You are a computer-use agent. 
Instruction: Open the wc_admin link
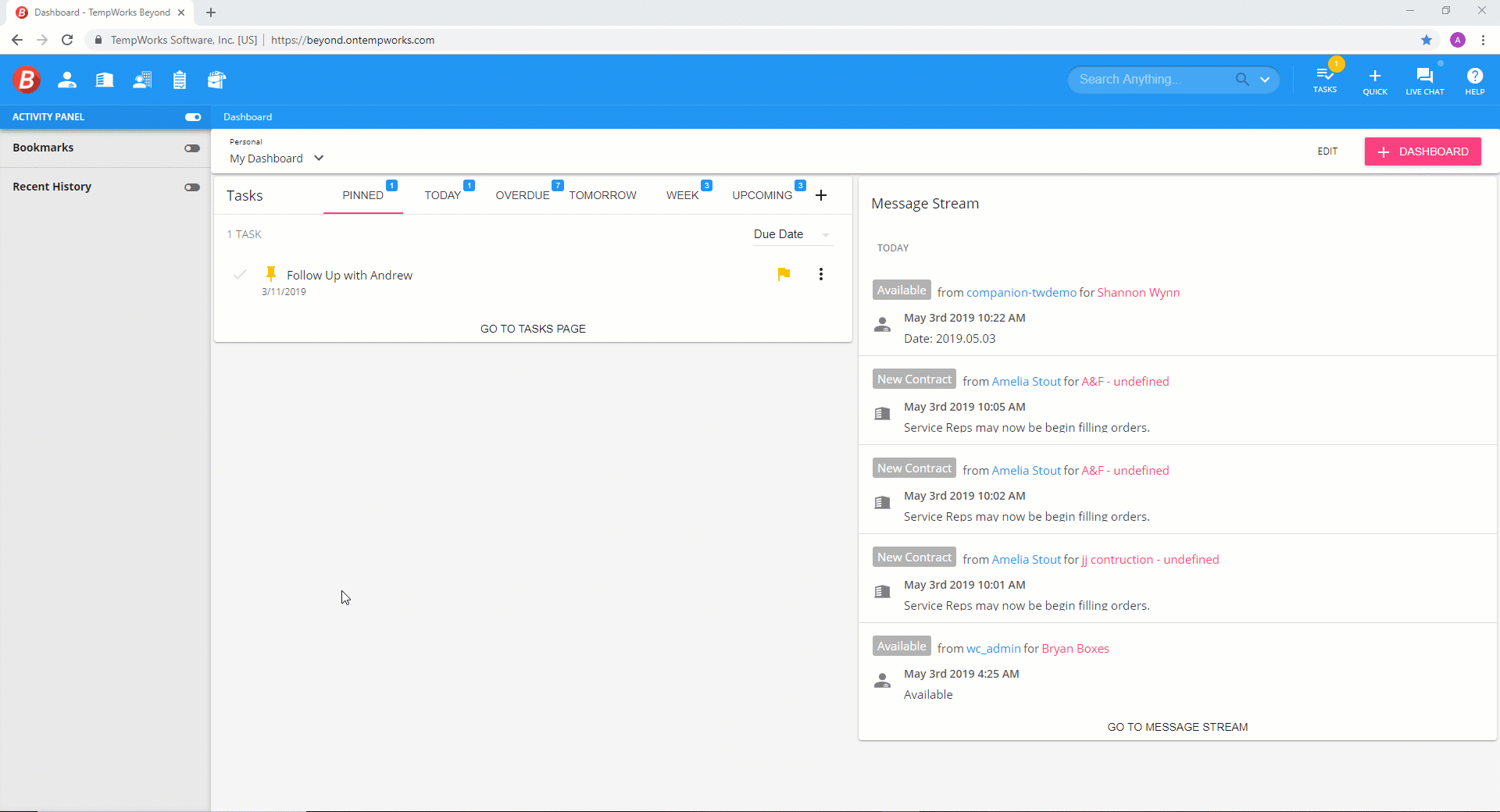pyautogui.click(x=994, y=649)
